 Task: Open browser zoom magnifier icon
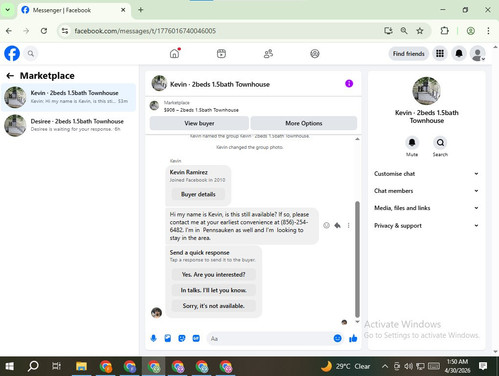(x=404, y=31)
